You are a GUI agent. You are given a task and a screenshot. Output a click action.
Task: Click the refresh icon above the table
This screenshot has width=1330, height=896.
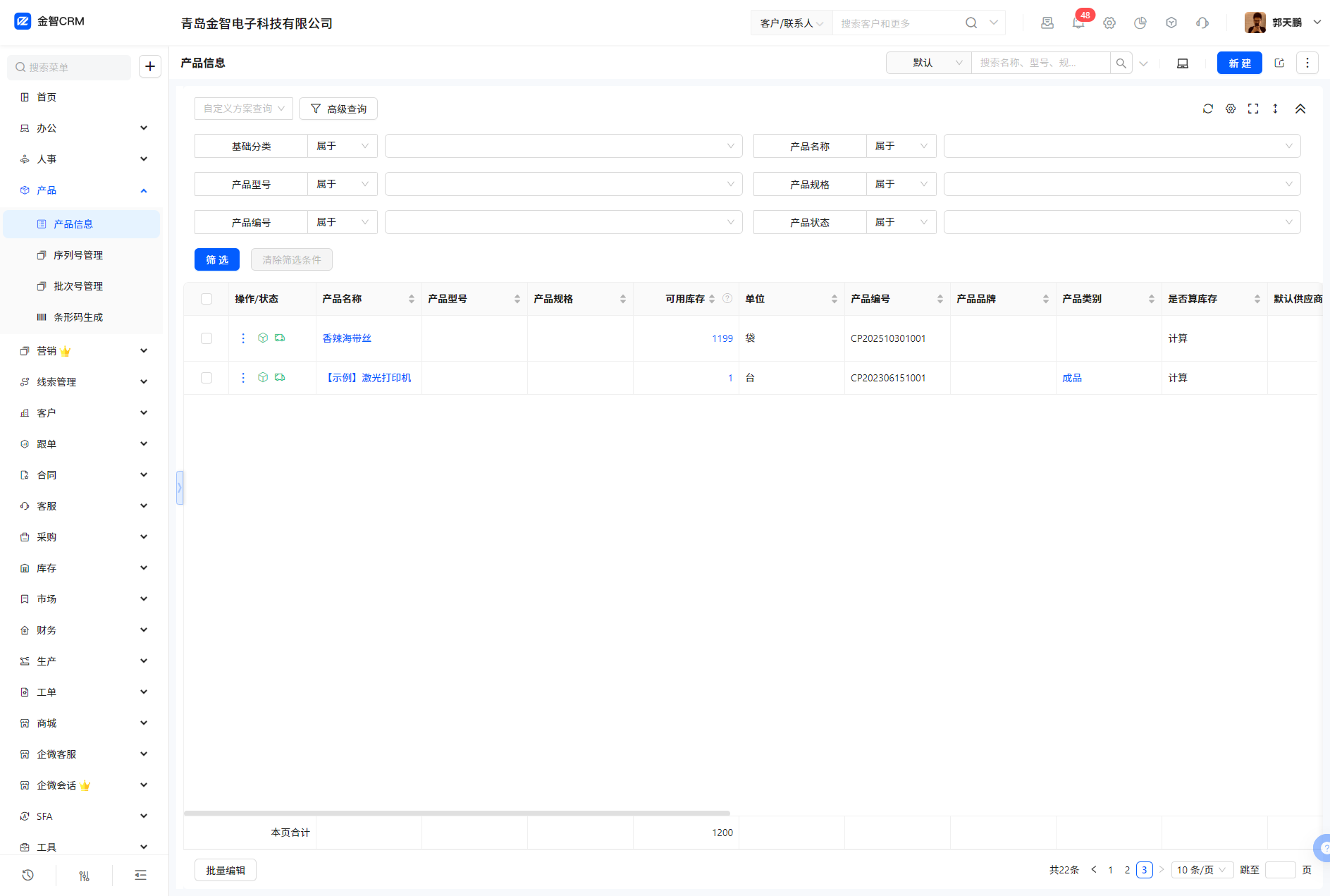click(x=1208, y=109)
